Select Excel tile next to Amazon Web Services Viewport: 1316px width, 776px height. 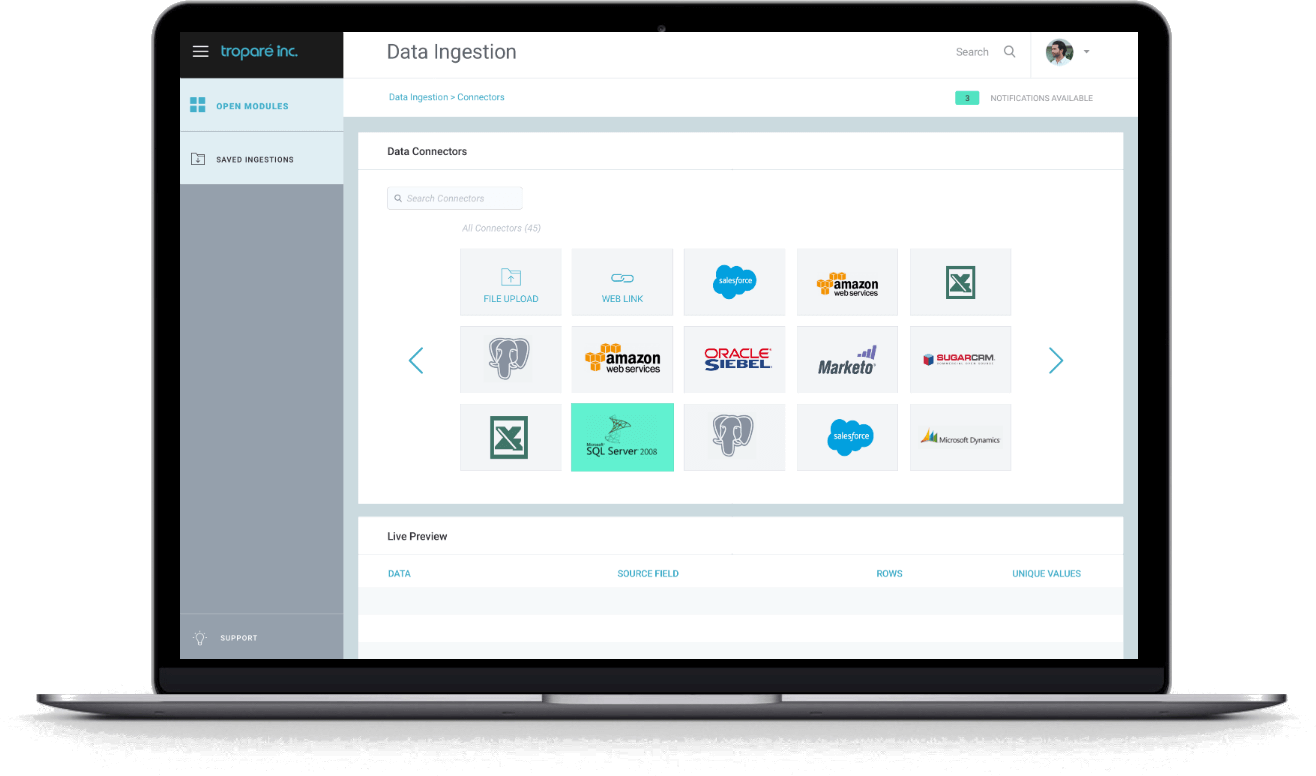960,282
